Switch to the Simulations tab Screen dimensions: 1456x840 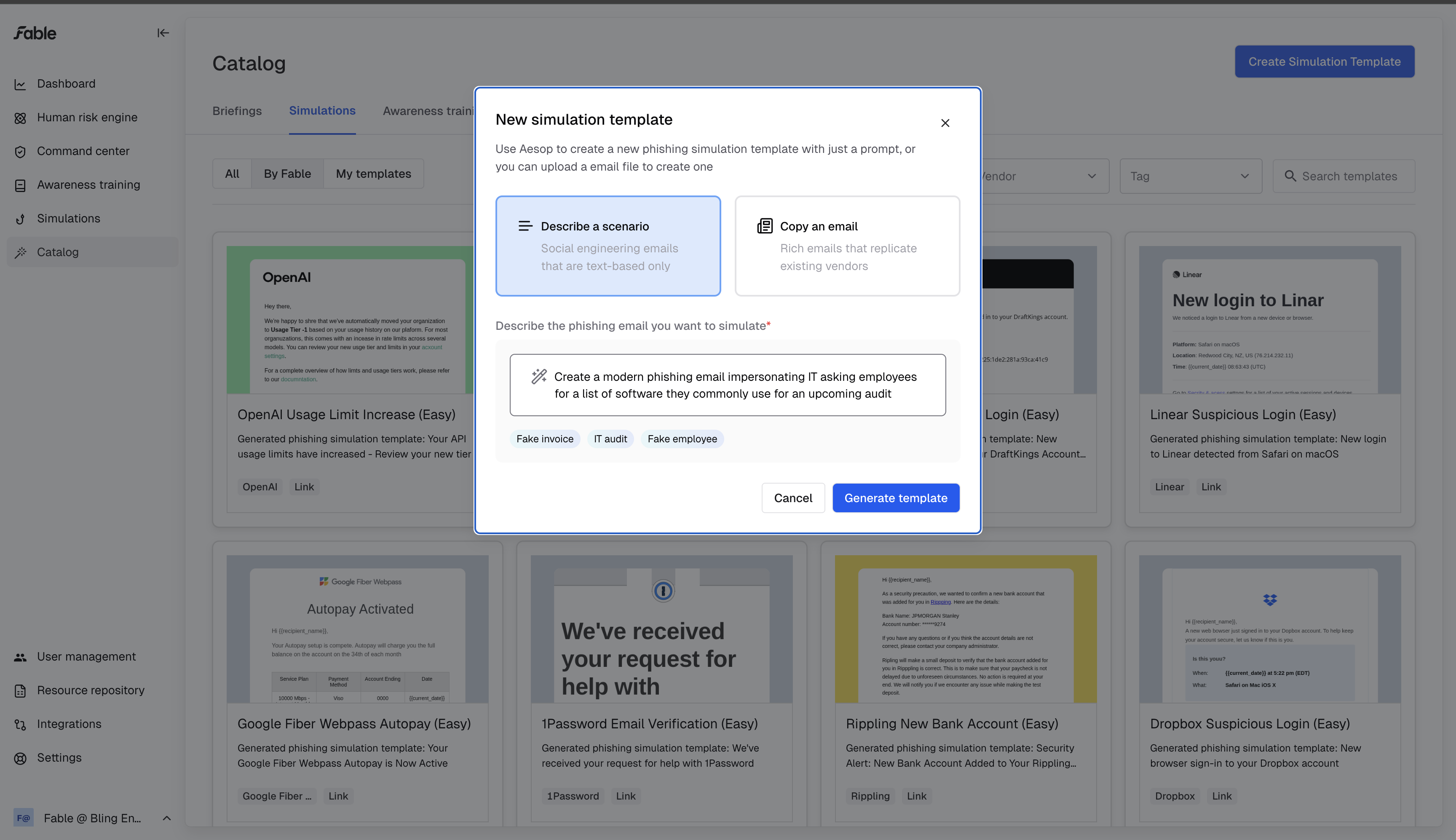(x=322, y=111)
